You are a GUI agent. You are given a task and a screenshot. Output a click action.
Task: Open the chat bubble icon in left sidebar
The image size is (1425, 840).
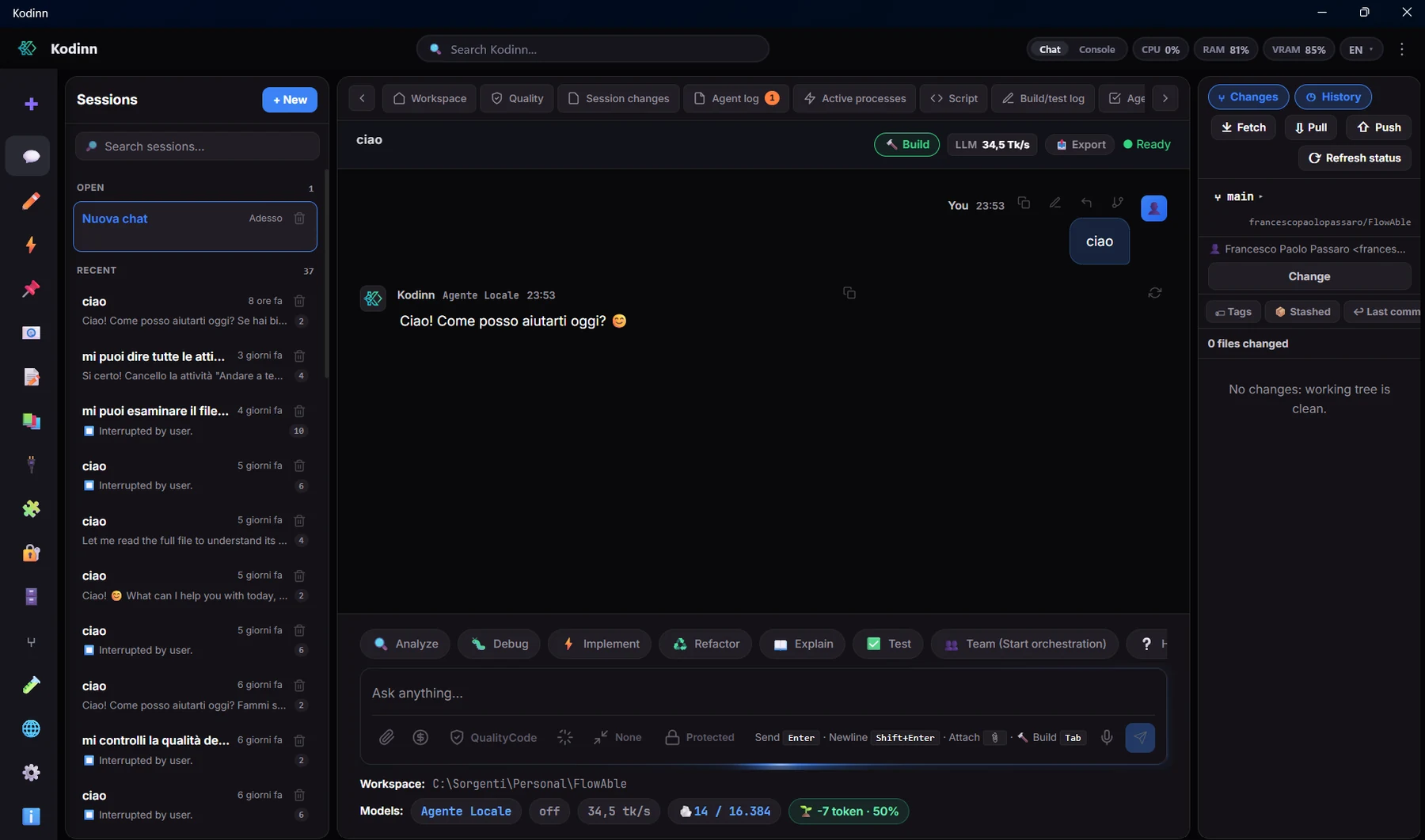click(30, 156)
